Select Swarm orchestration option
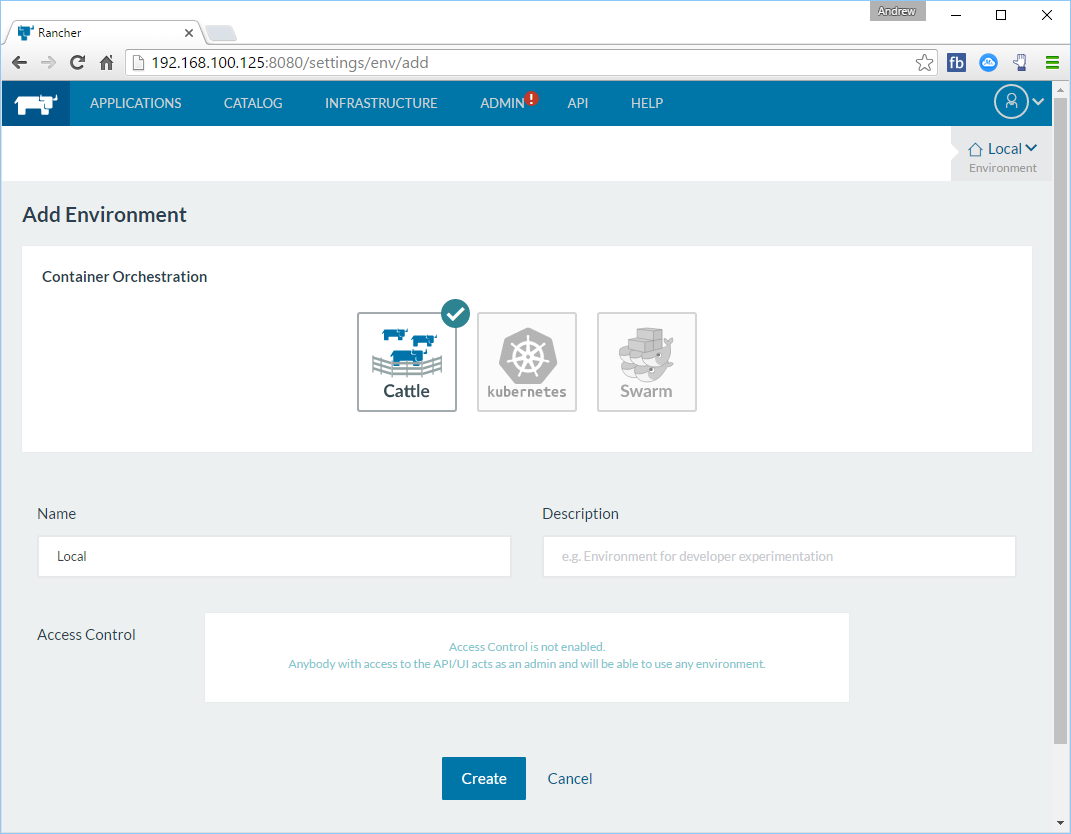This screenshot has width=1071, height=834. (647, 362)
